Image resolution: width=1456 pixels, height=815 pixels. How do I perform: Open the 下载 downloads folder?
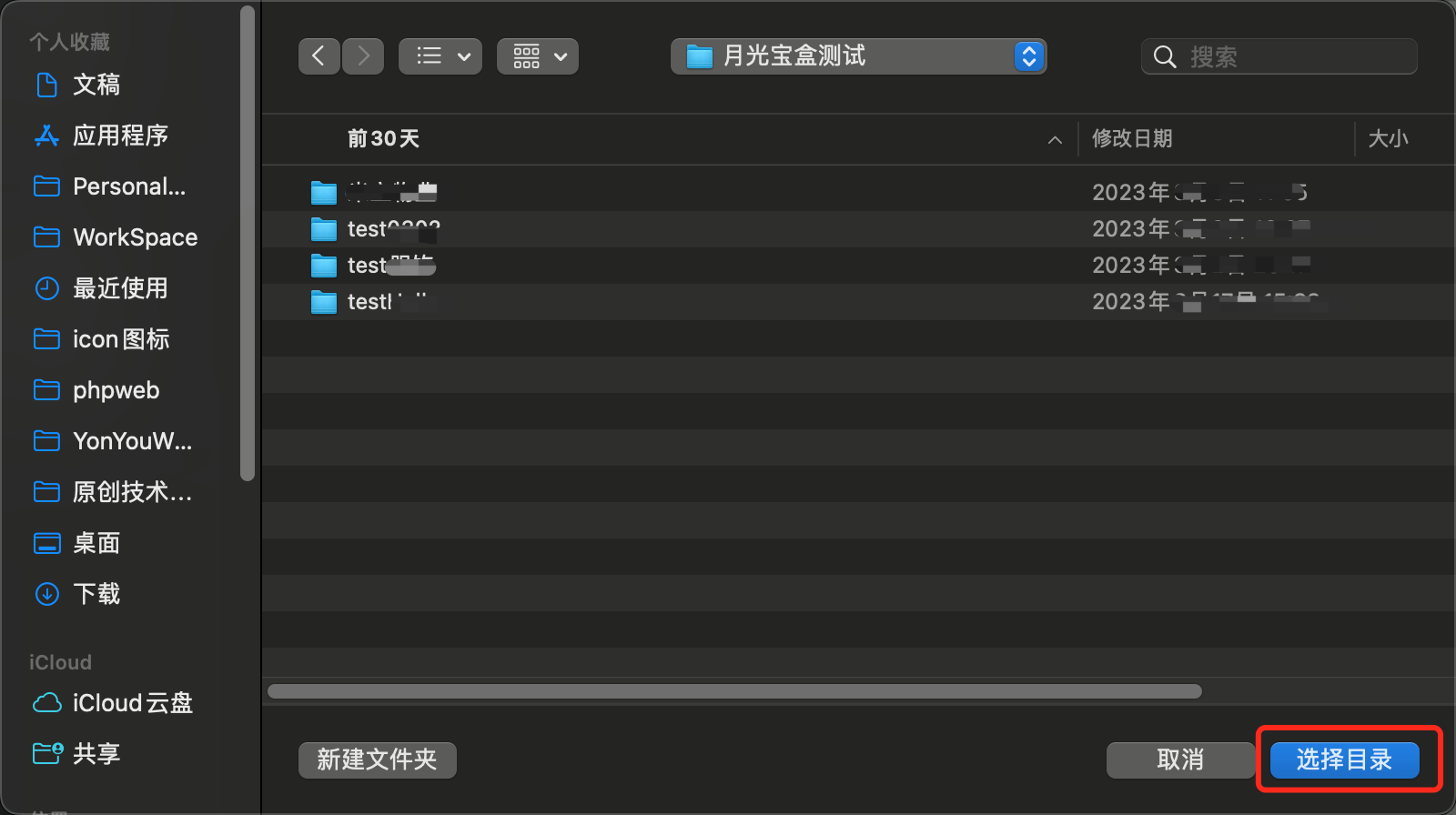[96, 594]
